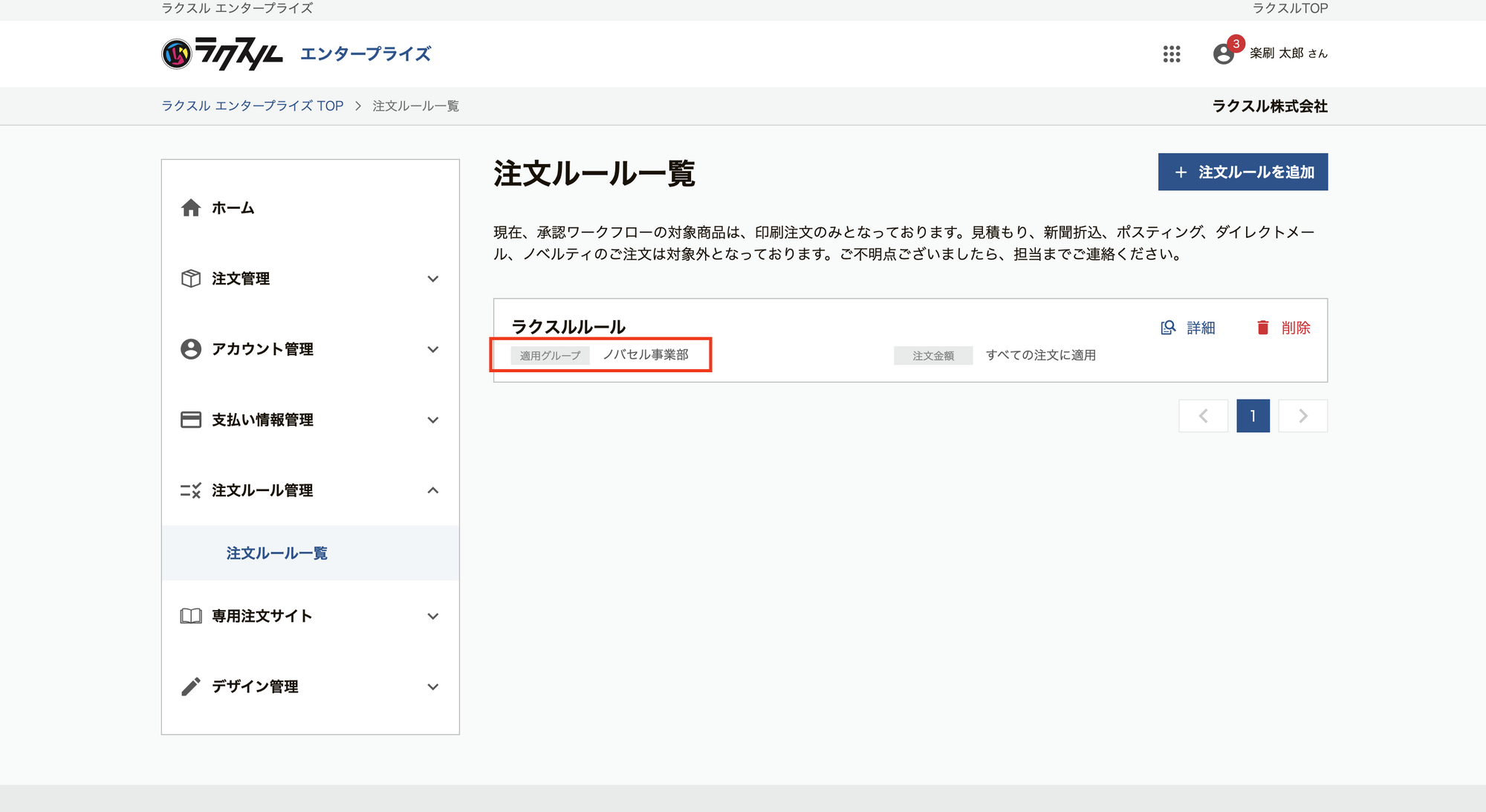The height and width of the screenshot is (812, 1486).
Task: Click 削除 for ラクスルルール
Action: point(1283,328)
